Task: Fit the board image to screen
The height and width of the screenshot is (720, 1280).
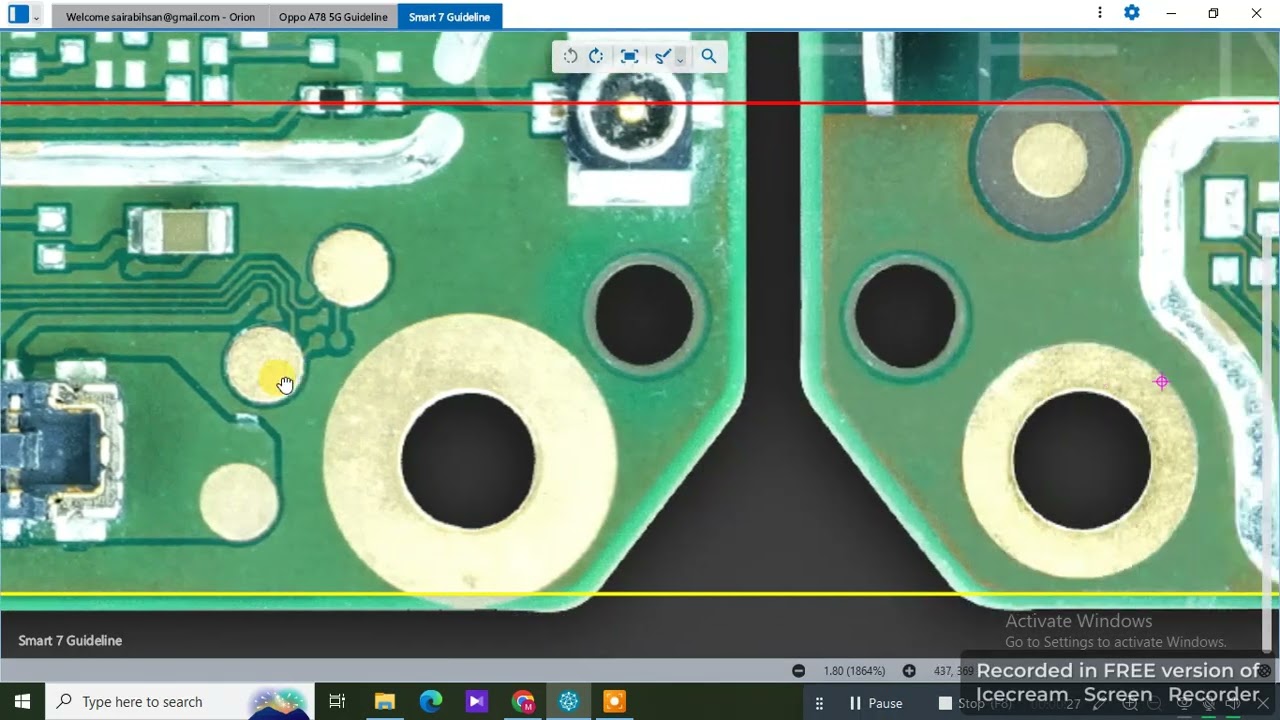Action: pyautogui.click(x=629, y=56)
